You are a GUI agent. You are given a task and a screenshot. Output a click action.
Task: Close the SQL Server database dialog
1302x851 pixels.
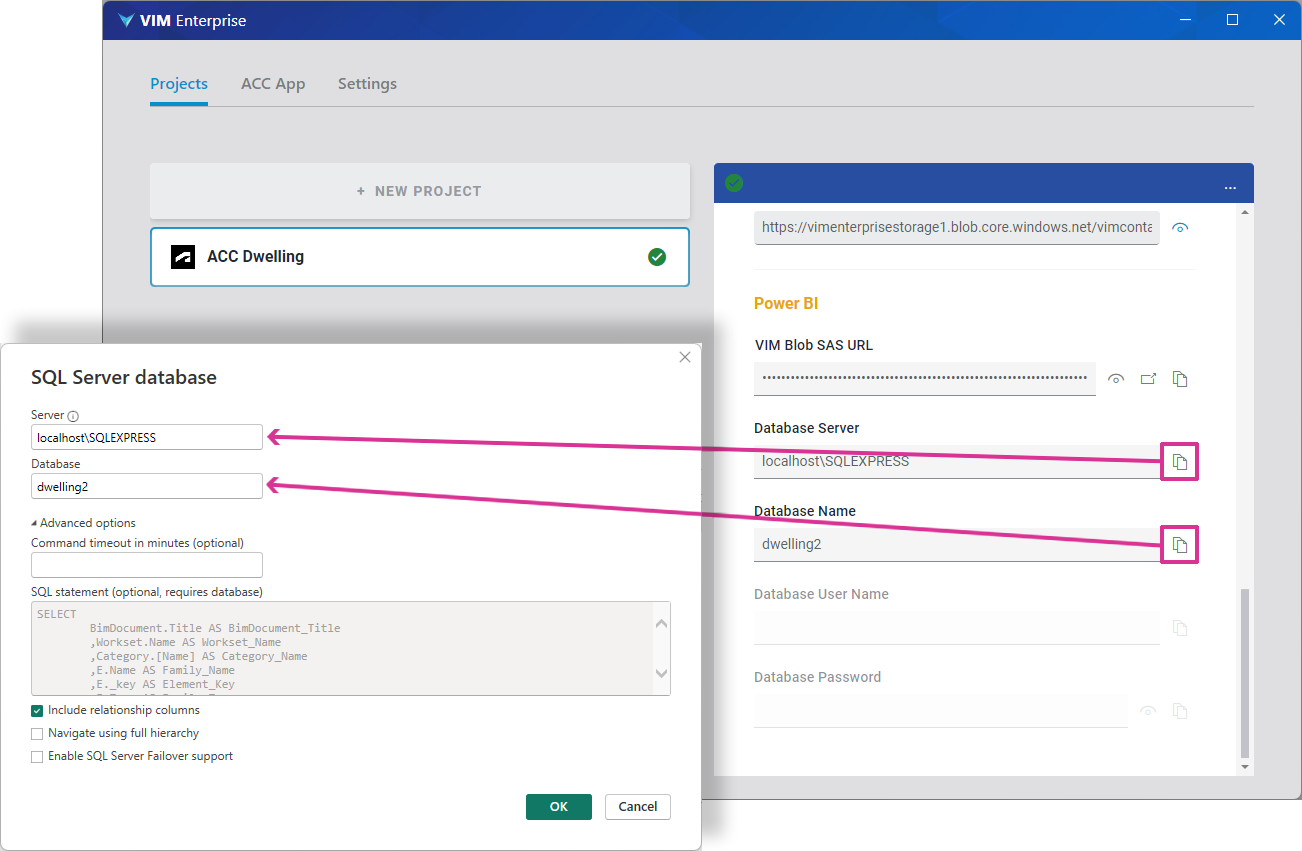(x=685, y=357)
